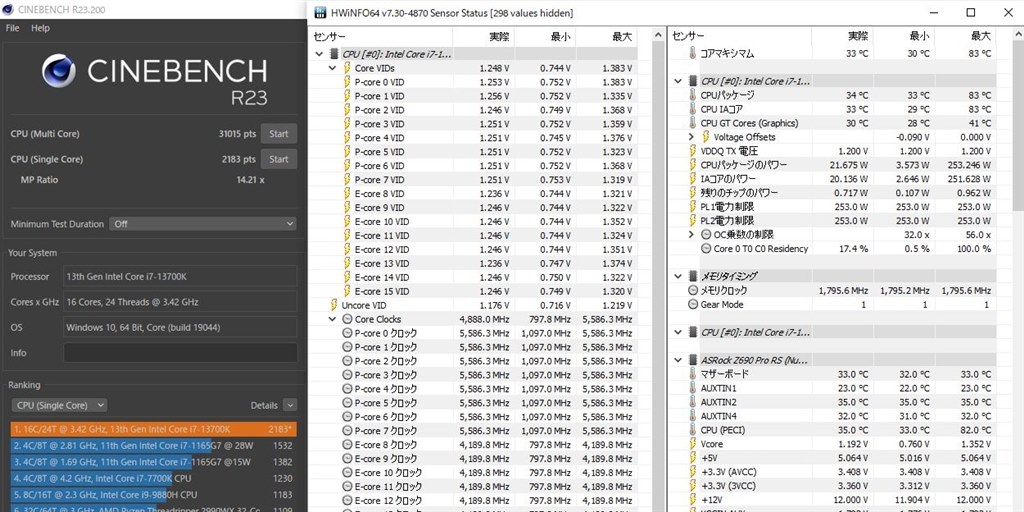Viewport: 1024px width, 512px height.
Task: Click the P-core 3 VID lightning icon
Action: pos(347,124)
